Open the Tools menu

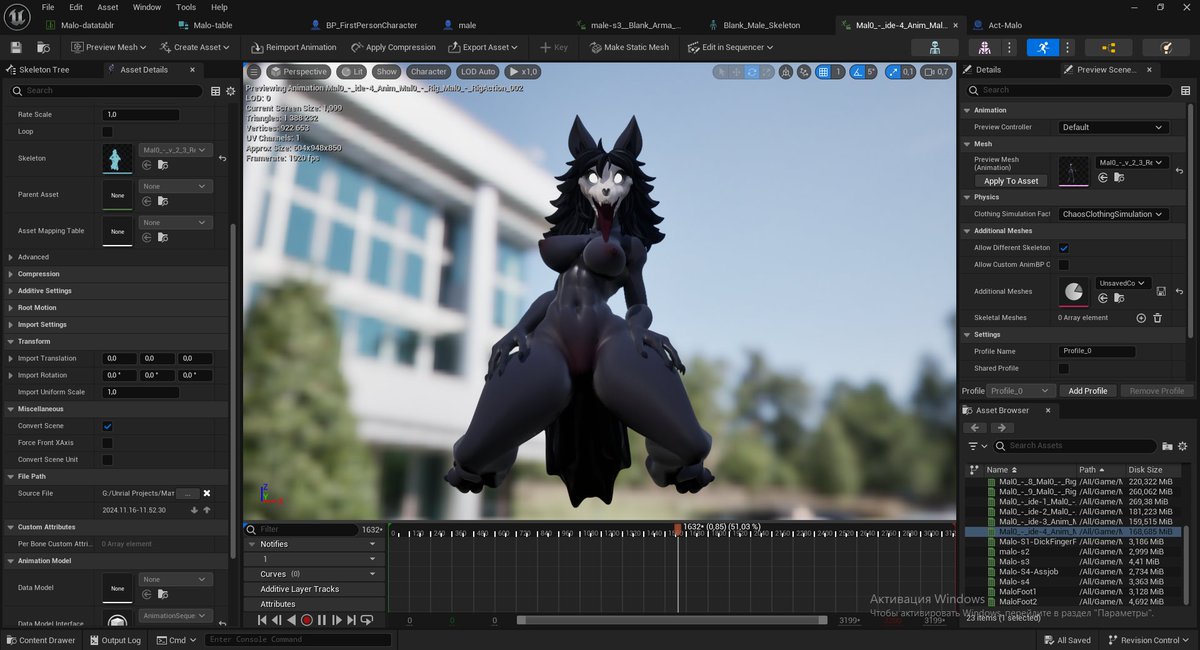coord(186,7)
